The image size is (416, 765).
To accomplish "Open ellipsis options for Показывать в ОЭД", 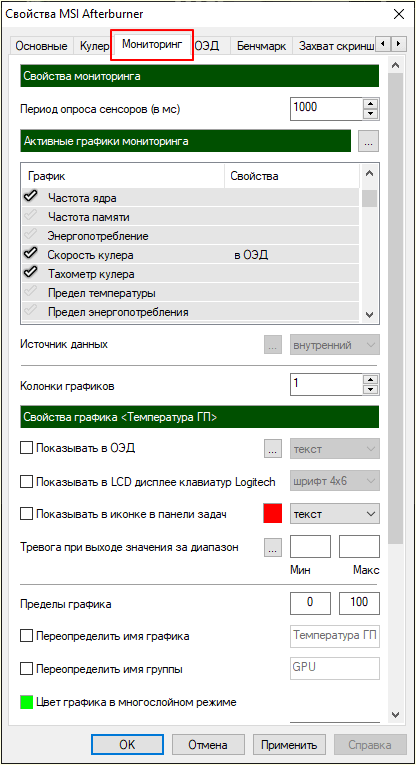I will coord(273,449).
